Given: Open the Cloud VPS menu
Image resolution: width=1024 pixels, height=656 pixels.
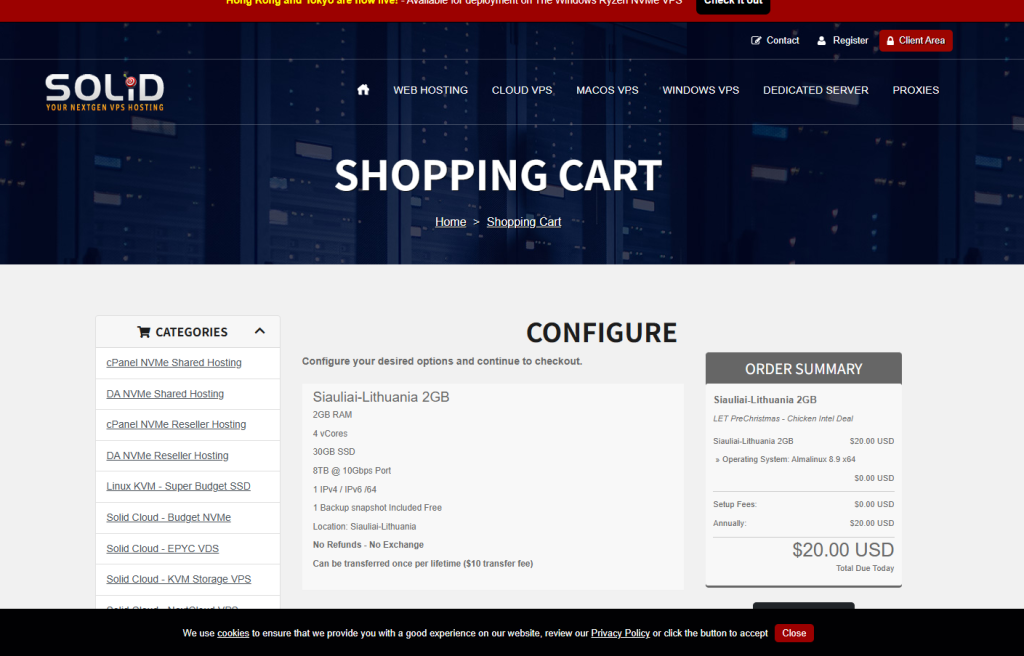Looking at the screenshot, I should click(x=522, y=90).
